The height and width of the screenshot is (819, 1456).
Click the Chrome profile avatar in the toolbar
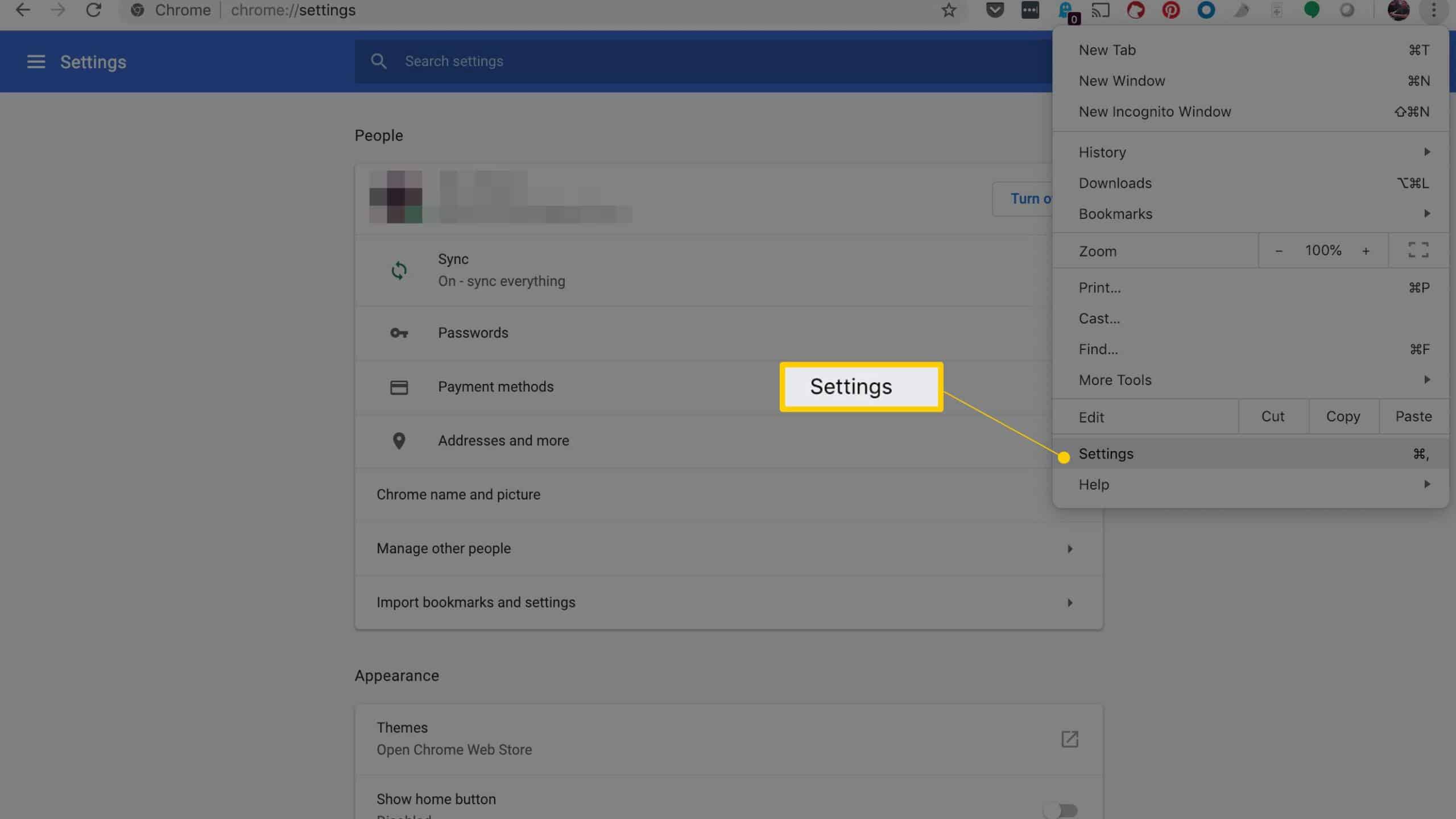click(1399, 10)
